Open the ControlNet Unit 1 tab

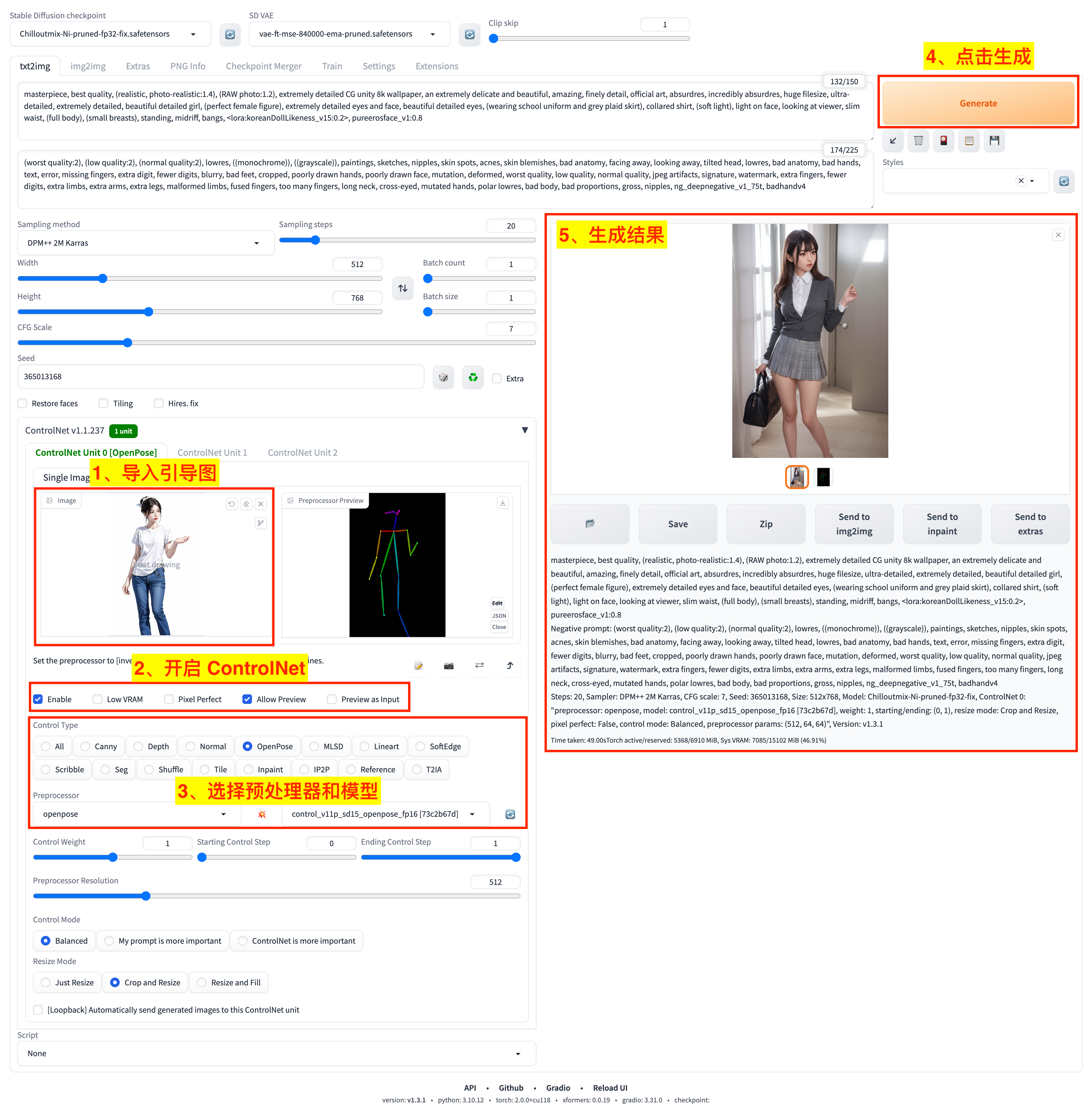point(212,452)
